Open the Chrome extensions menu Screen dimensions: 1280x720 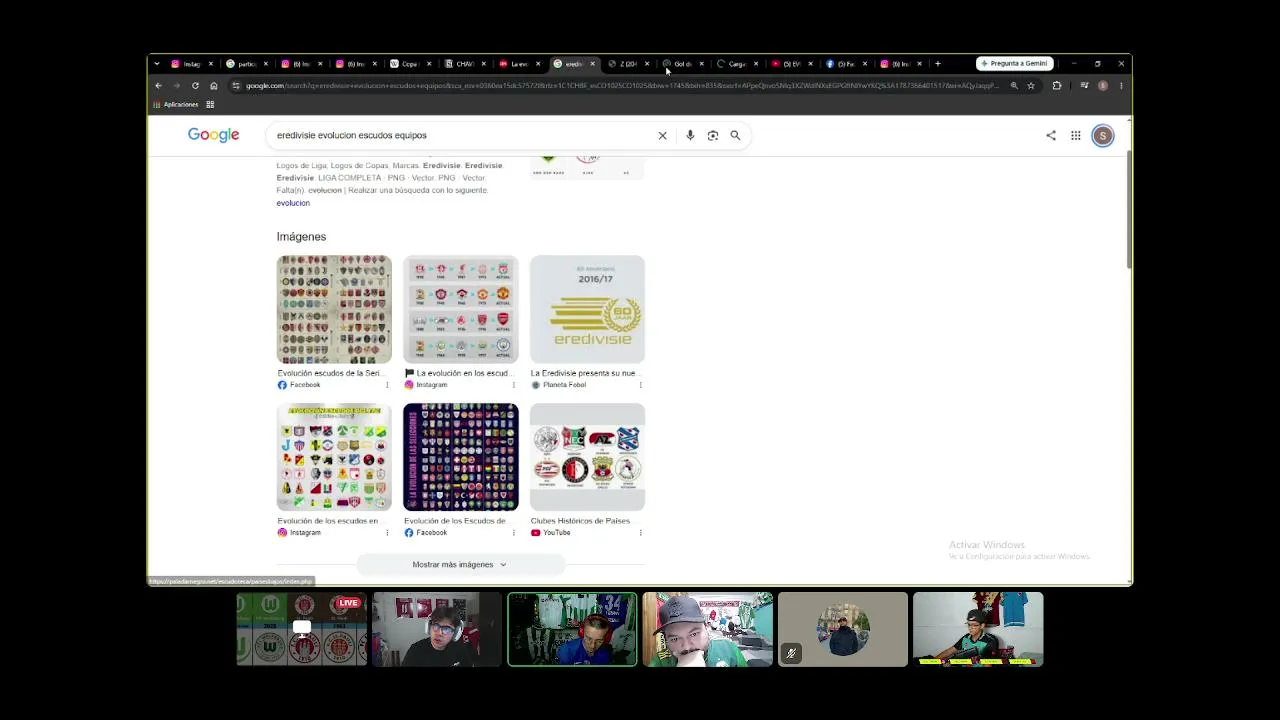(1057, 86)
